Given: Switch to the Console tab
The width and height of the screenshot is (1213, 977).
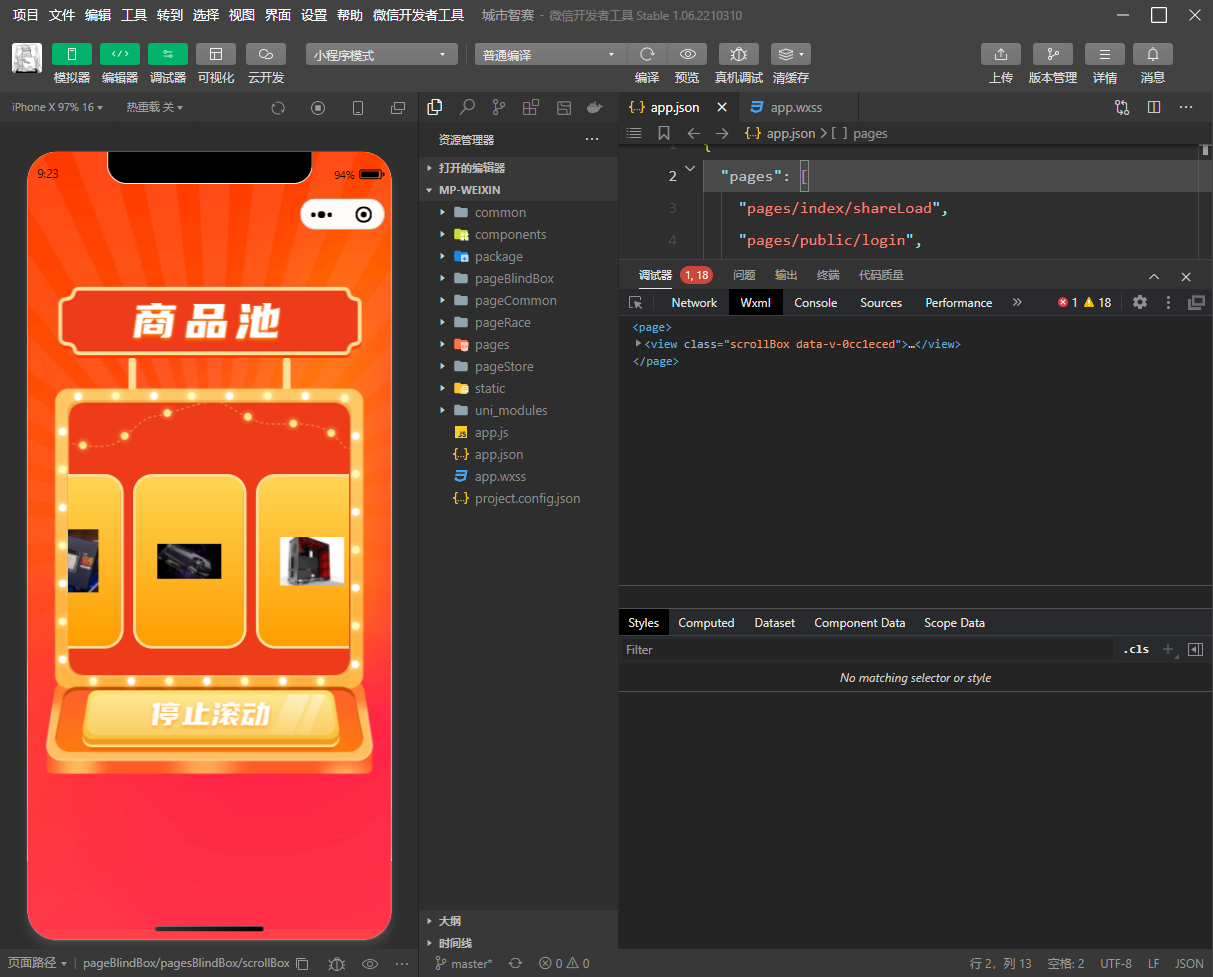Looking at the screenshot, I should point(815,302).
